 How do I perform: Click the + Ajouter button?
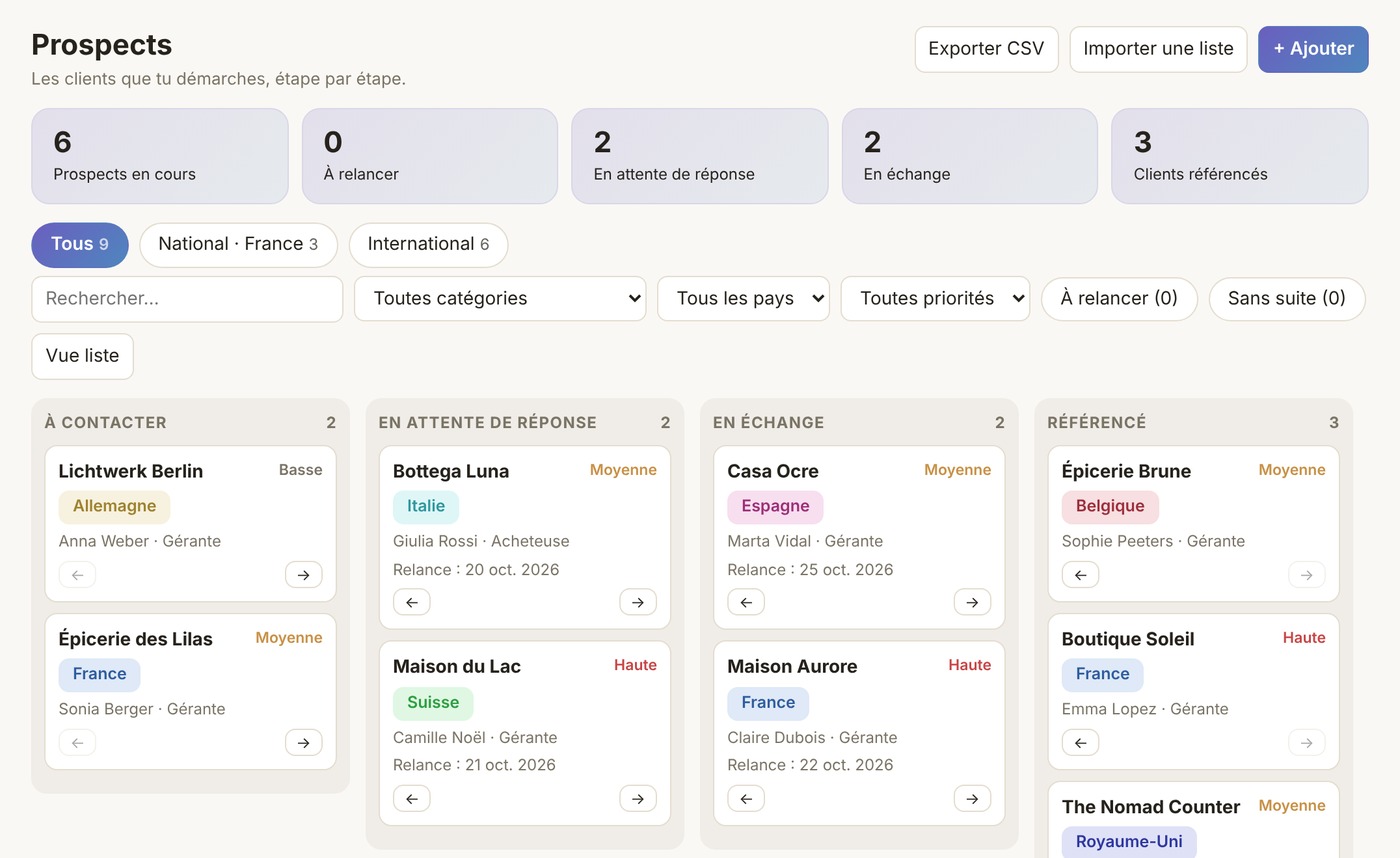[1313, 49]
